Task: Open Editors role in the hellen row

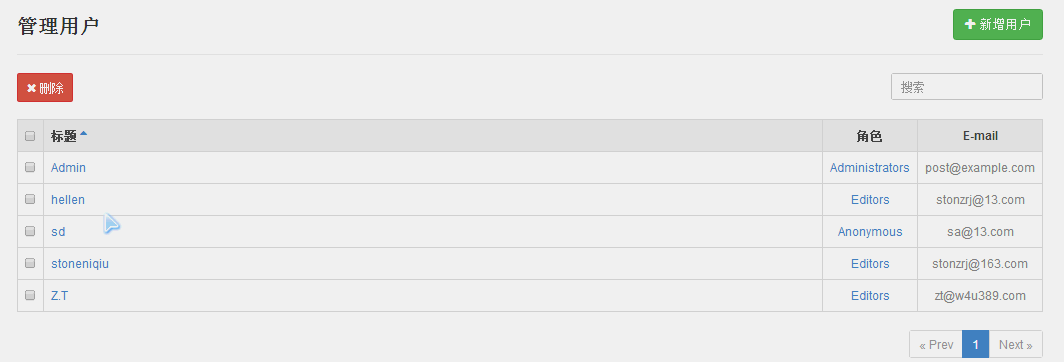Action: coord(870,200)
